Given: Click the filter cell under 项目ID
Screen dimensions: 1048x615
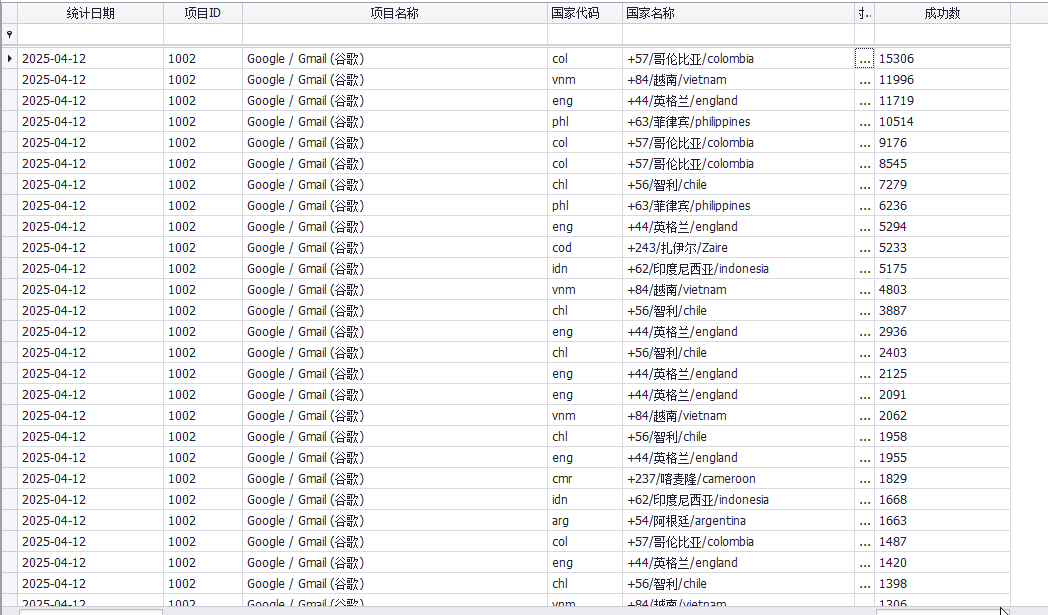Looking at the screenshot, I should 203,34.
